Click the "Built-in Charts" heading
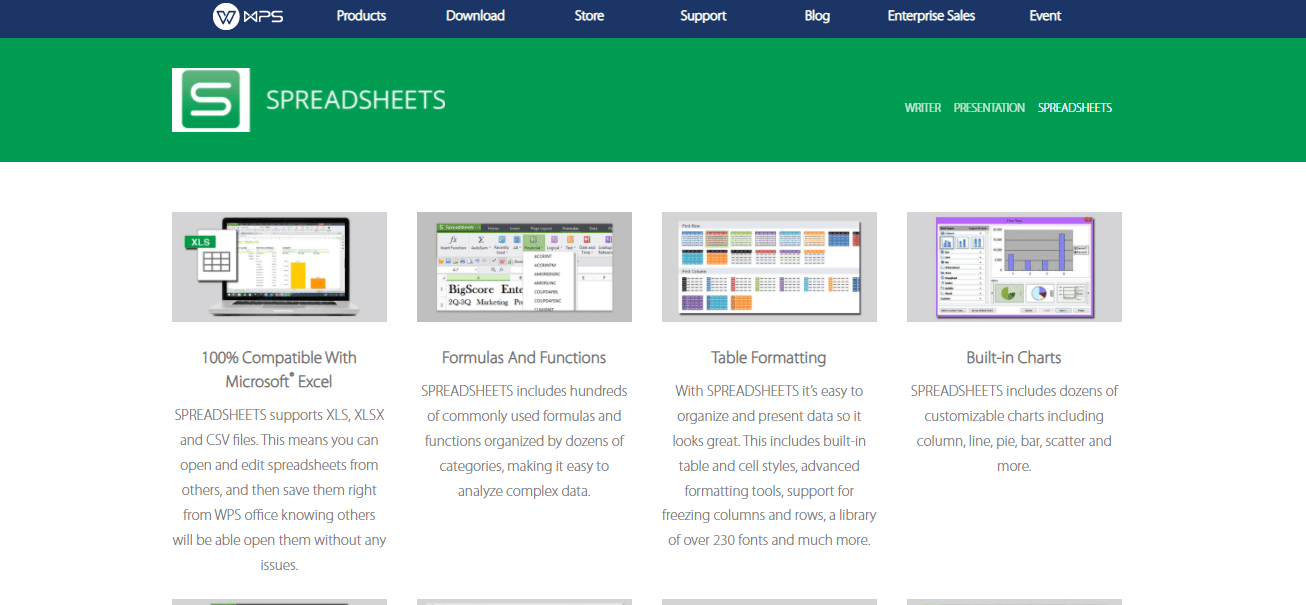This screenshot has width=1306, height=605. (x=1014, y=358)
